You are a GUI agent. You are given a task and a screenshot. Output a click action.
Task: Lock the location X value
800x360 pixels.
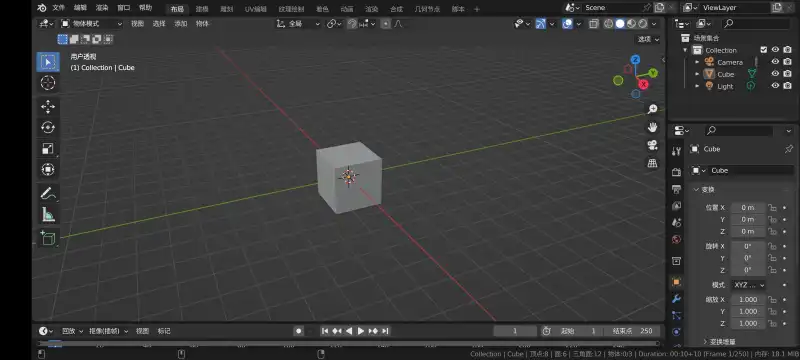[772, 208]
